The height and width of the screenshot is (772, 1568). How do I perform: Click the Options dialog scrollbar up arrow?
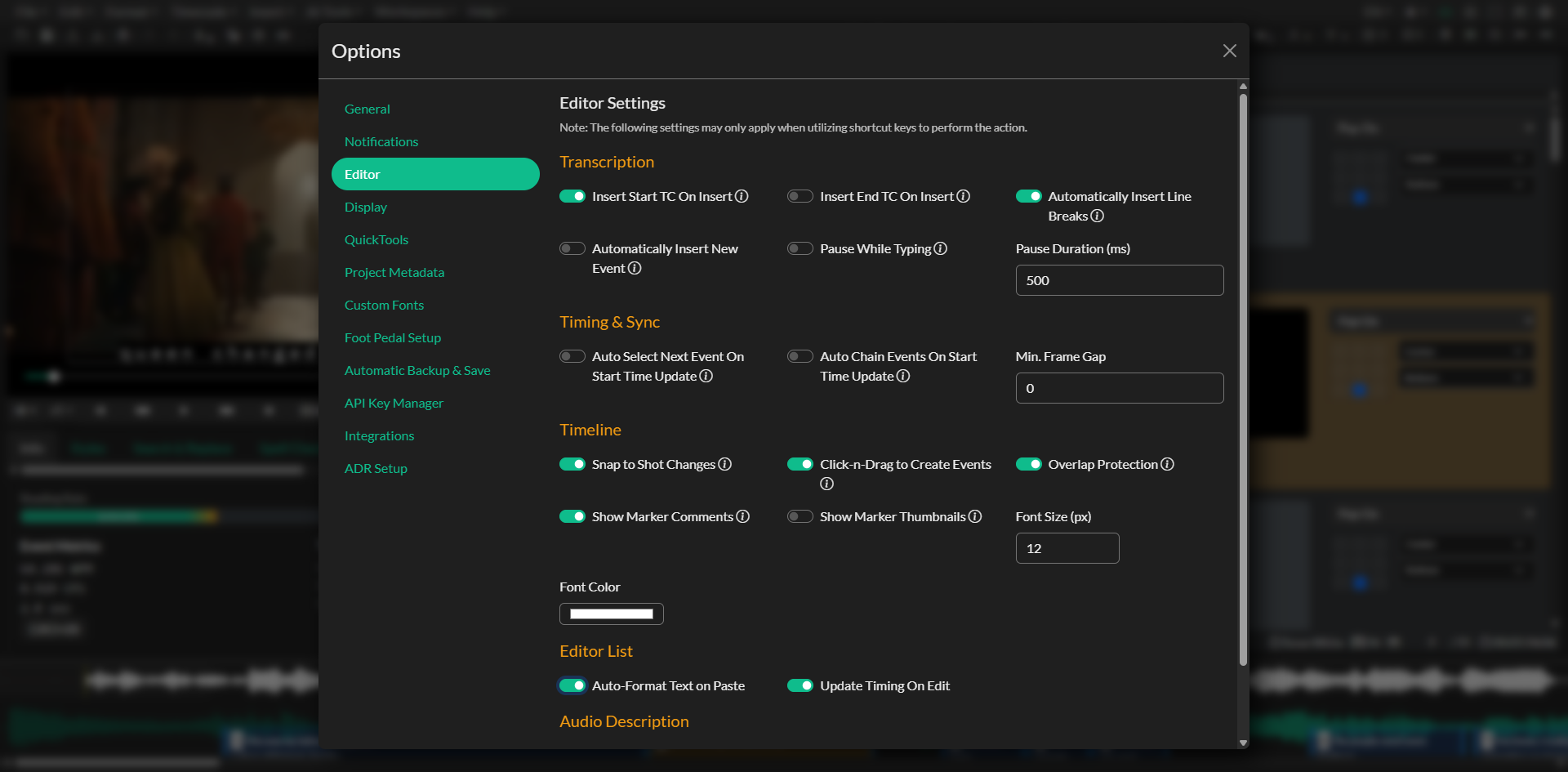tap(1243, 86)
